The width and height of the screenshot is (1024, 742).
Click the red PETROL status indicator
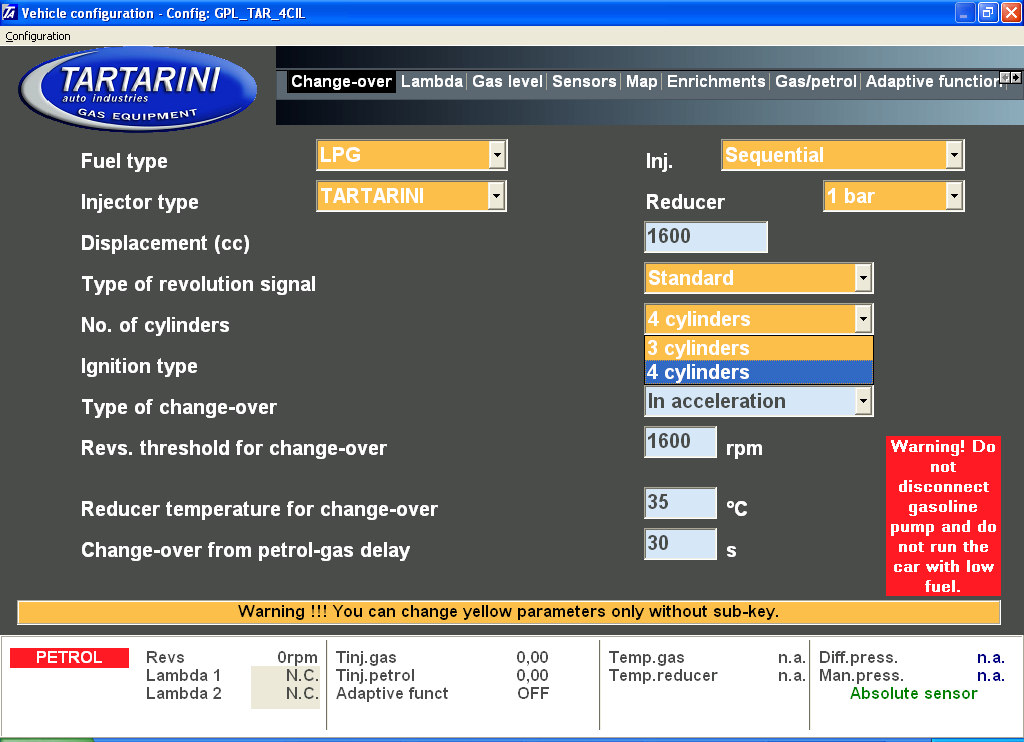(x=69, y=657)
